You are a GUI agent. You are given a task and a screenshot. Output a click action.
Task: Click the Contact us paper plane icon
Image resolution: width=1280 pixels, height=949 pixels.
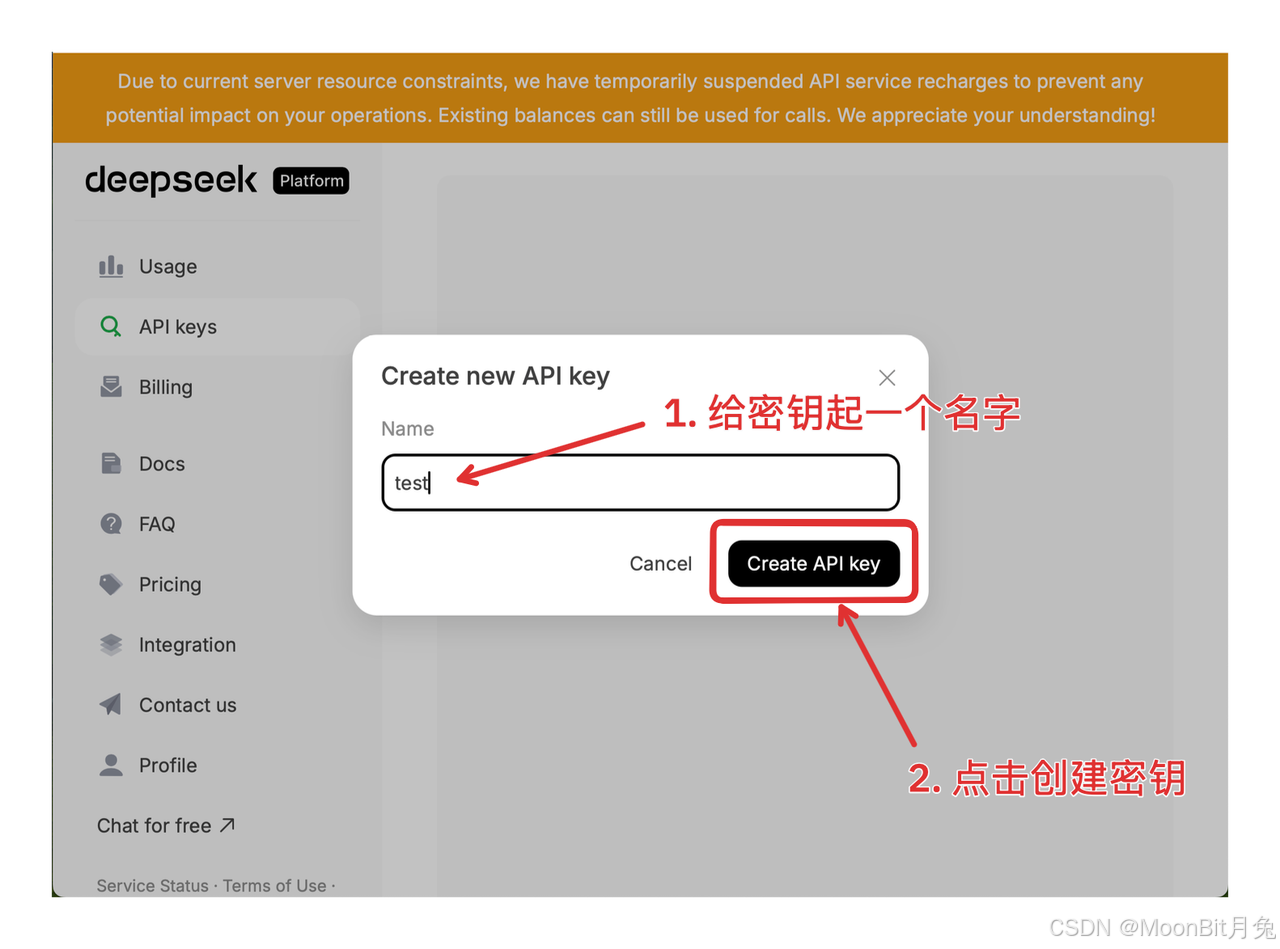[111, 704]
